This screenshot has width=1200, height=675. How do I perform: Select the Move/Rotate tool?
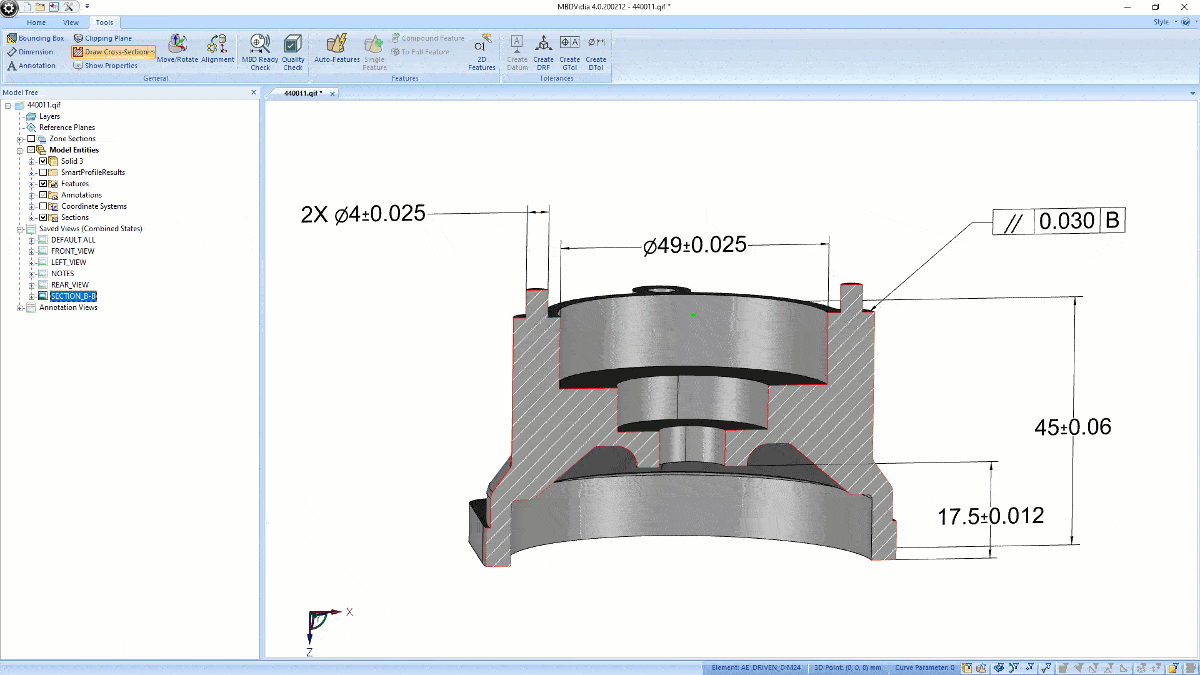(177, 45)
